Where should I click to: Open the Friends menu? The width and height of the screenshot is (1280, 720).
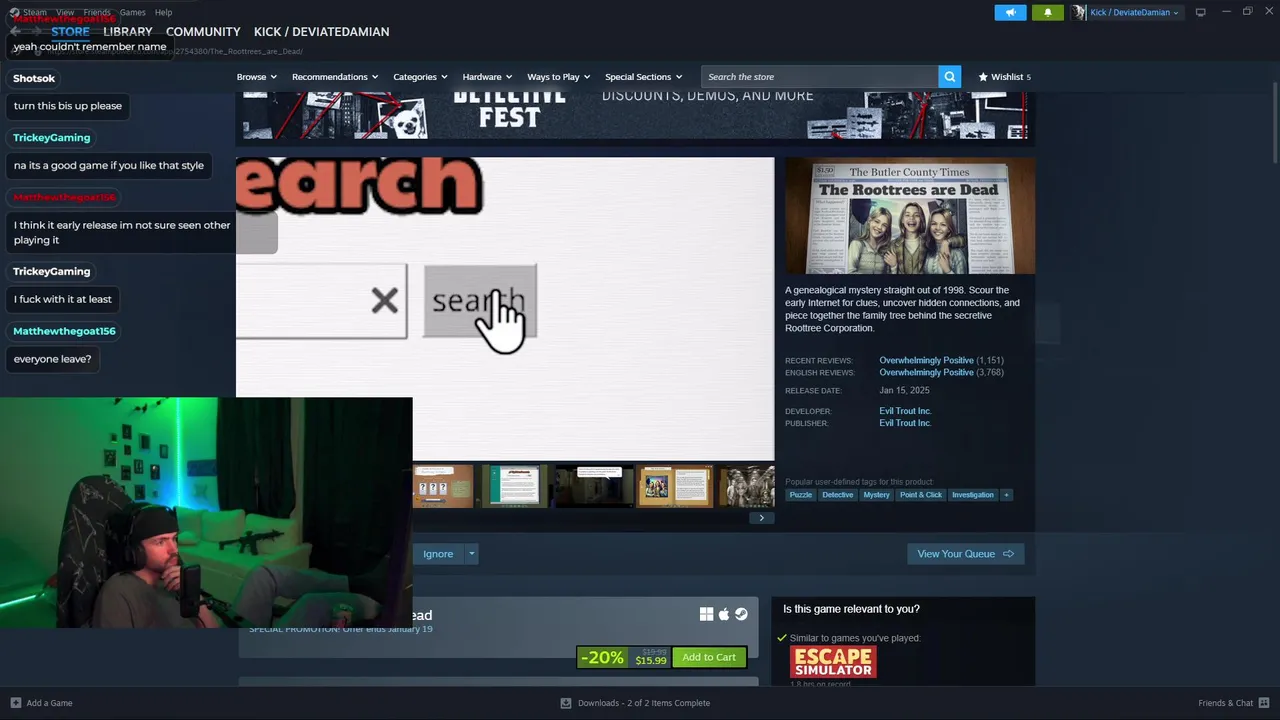(97, 12)
